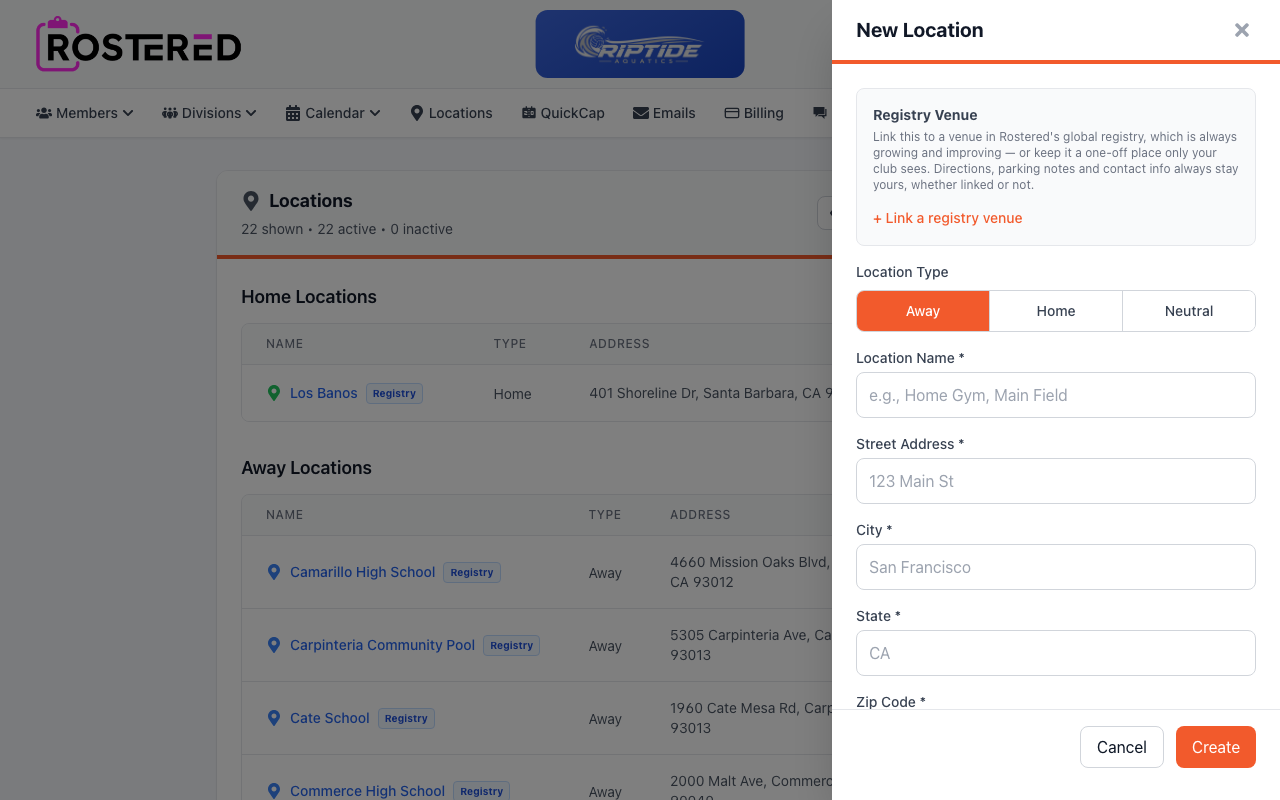Click the chat bubble icon in the nav

pyautogui.click(x=820, y=113)
